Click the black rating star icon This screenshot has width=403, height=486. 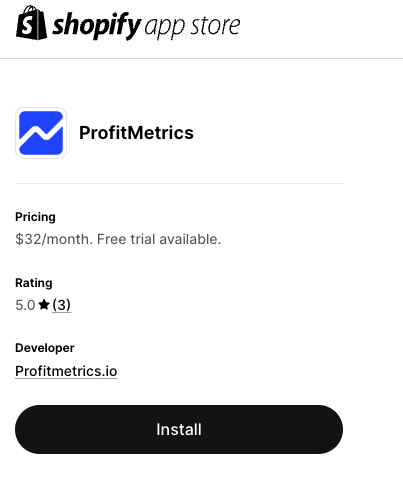point(44,305)
